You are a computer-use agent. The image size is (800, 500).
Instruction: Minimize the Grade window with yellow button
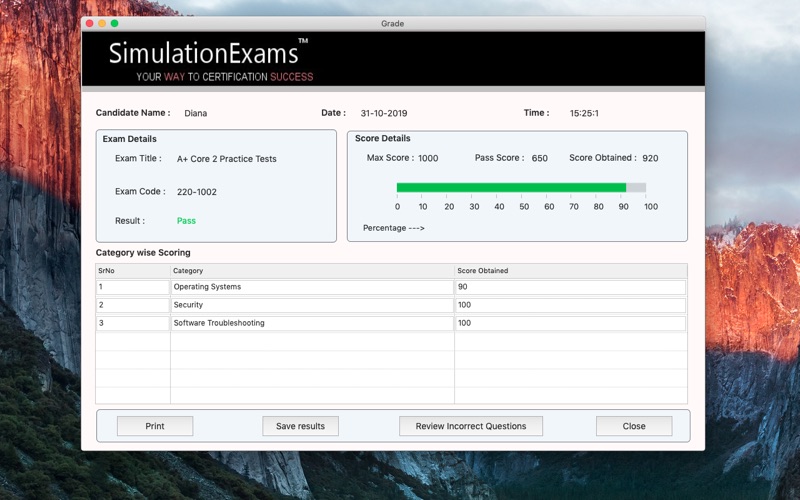[102, 23]
